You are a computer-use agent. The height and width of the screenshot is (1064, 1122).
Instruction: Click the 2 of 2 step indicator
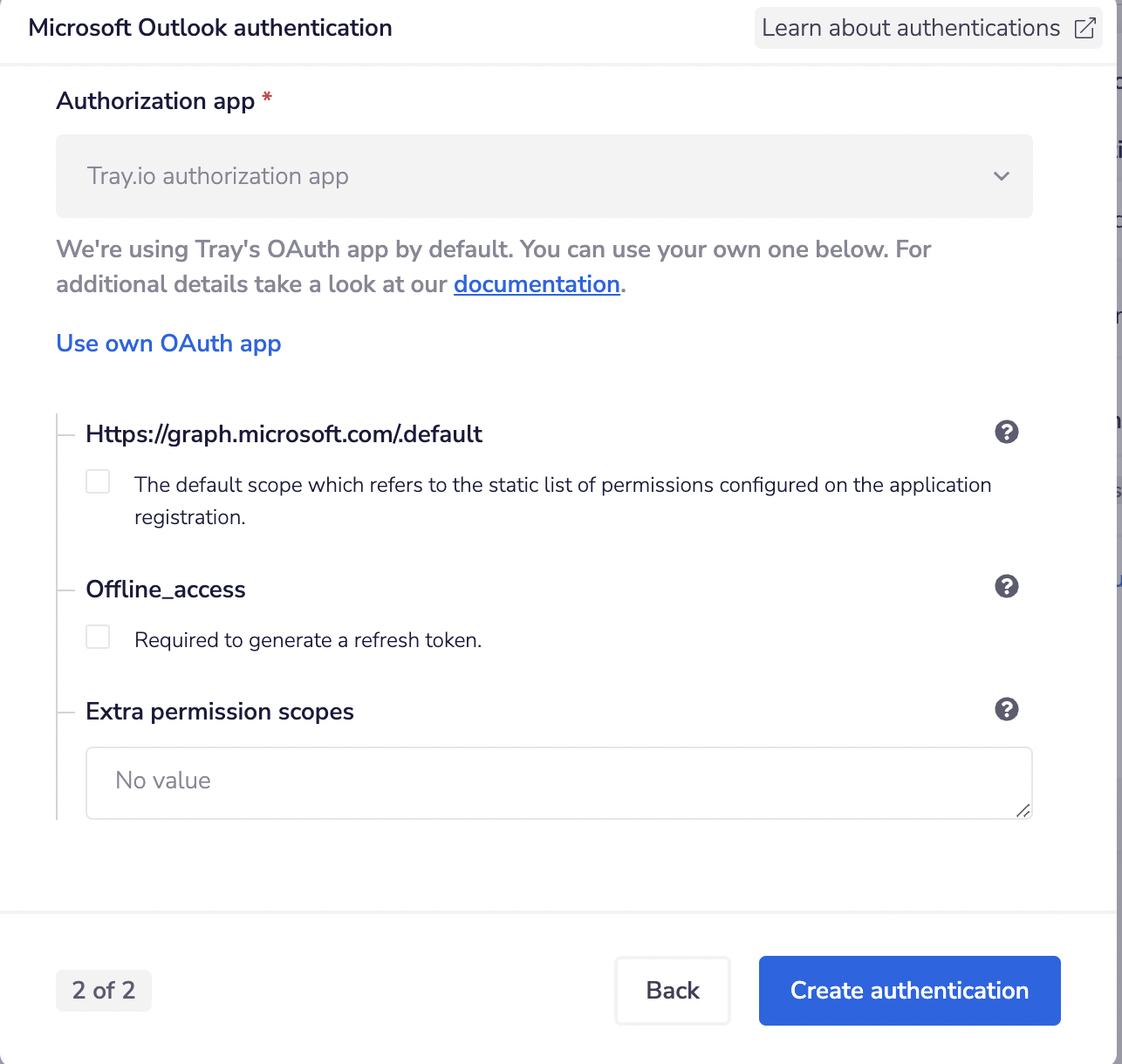103,990
